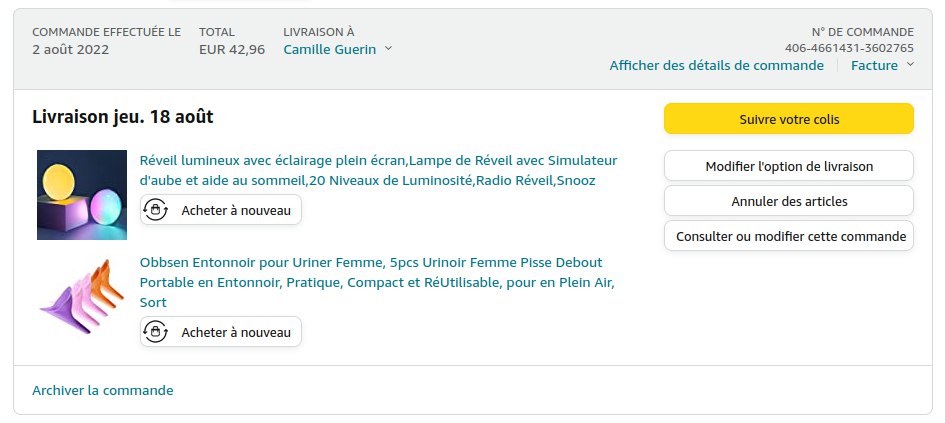This screenshot has width=945, height=423.
Task: Open the Obbsen Entonnoir product title link
Action: pos(377,282)
